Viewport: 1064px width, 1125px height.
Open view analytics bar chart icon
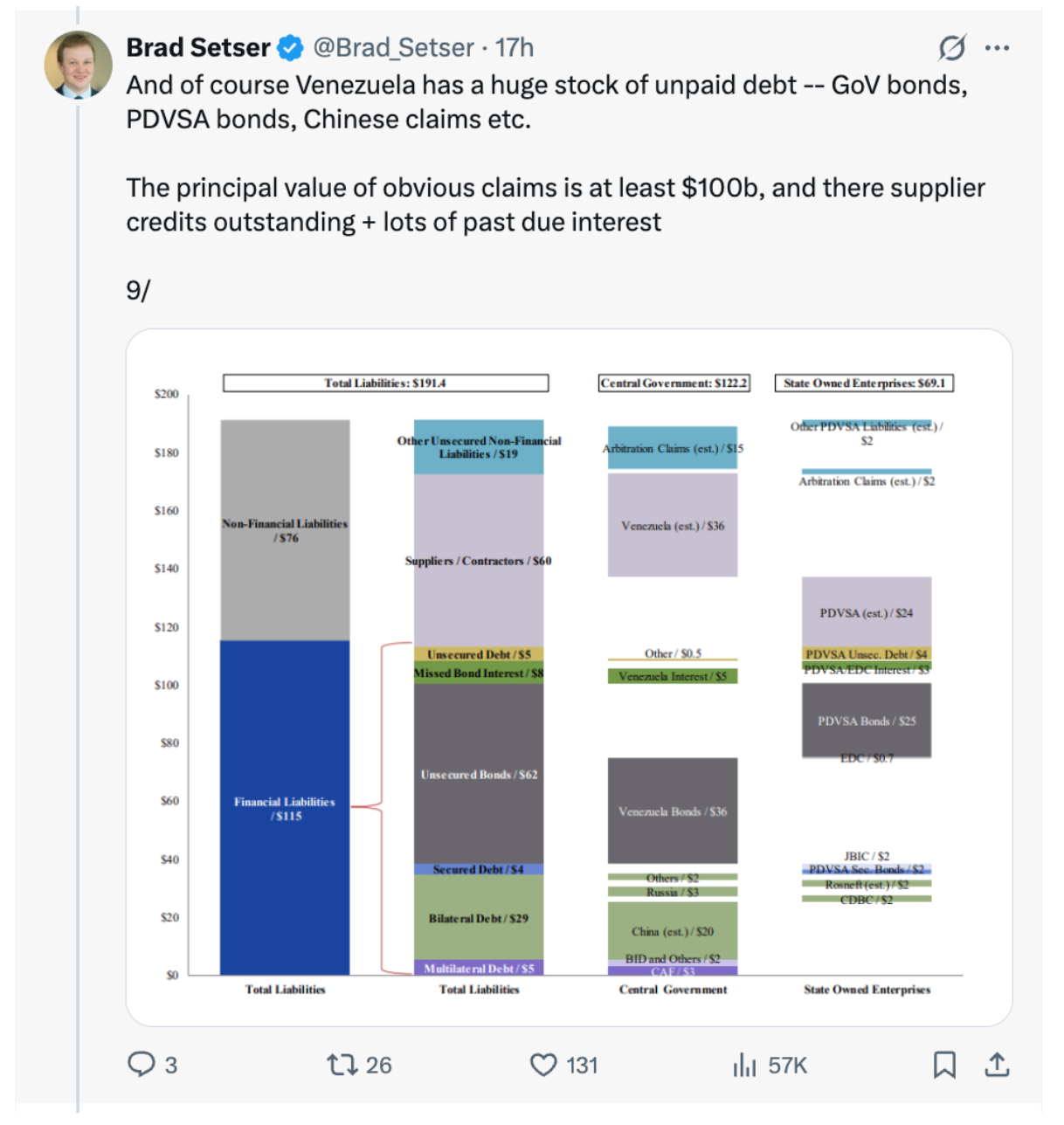(744, 1065)
